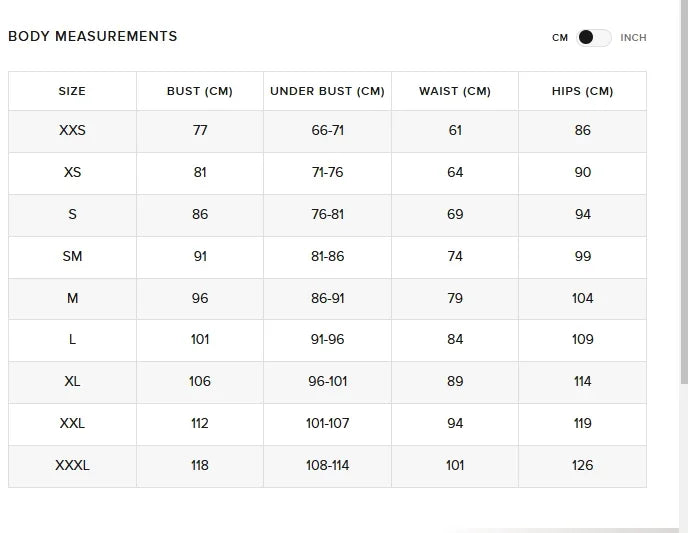Screen dimensions: 688x533
Task: Select the XS size row label
Action: point(72,172)
